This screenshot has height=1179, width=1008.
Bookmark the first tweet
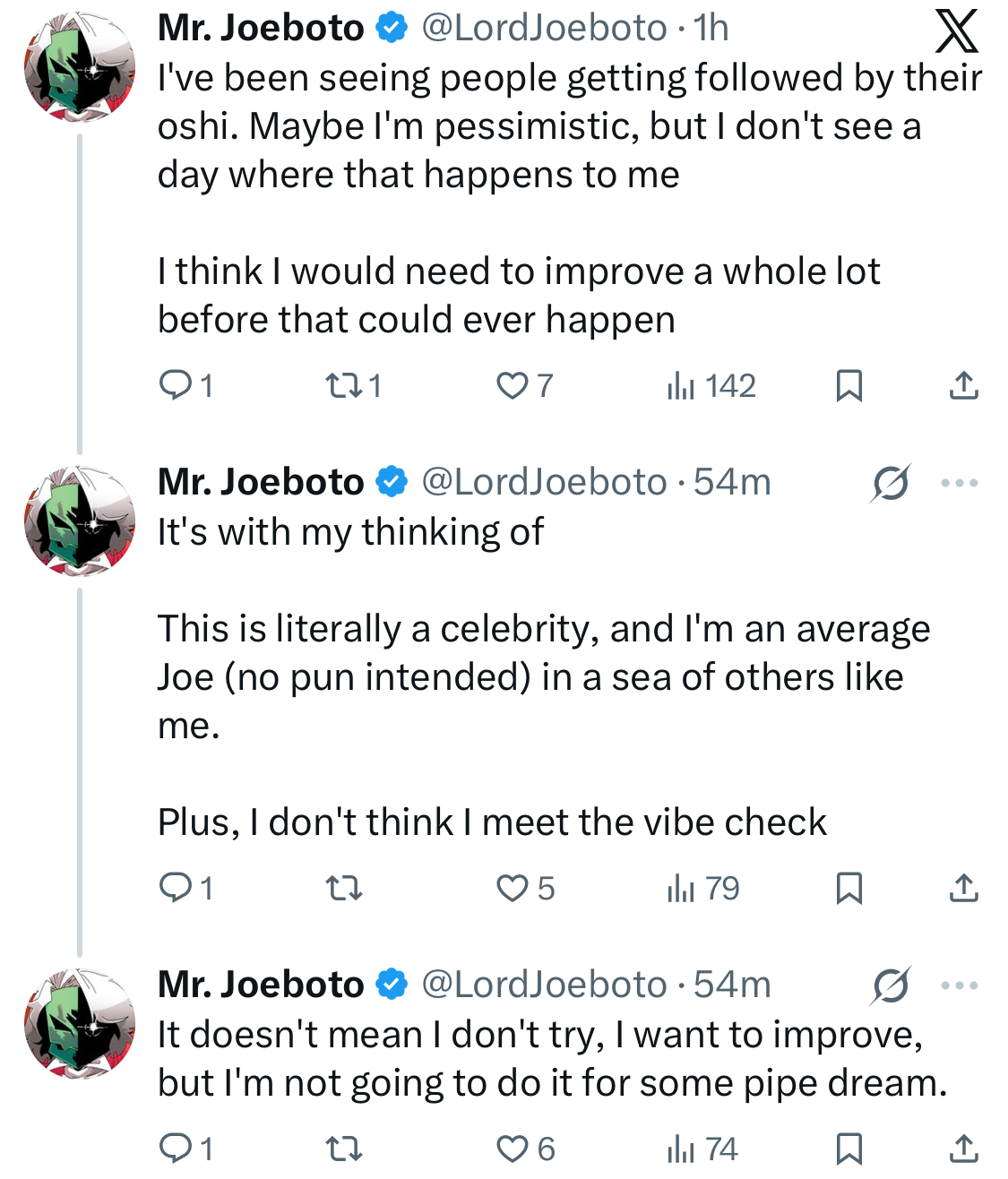tap(849, 386)
